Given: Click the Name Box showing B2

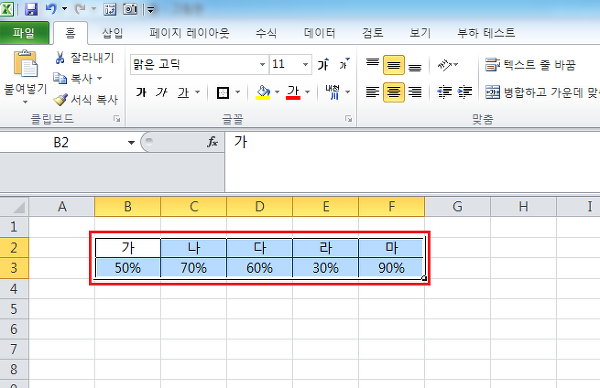Looking at the screenshot, I should pos(61,142).
